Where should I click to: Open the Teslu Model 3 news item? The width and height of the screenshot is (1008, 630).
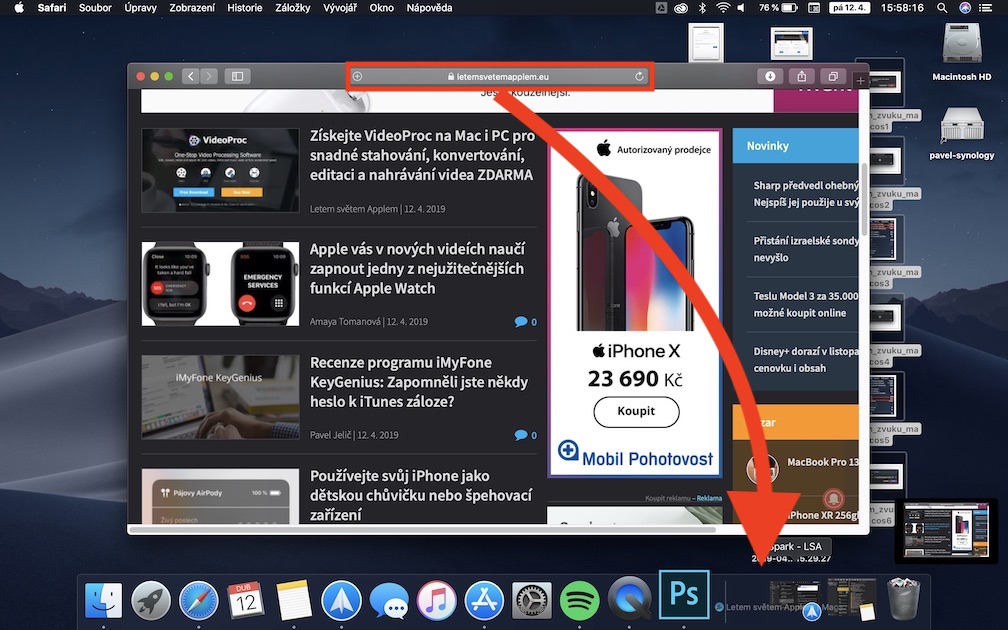coord(806,304)
